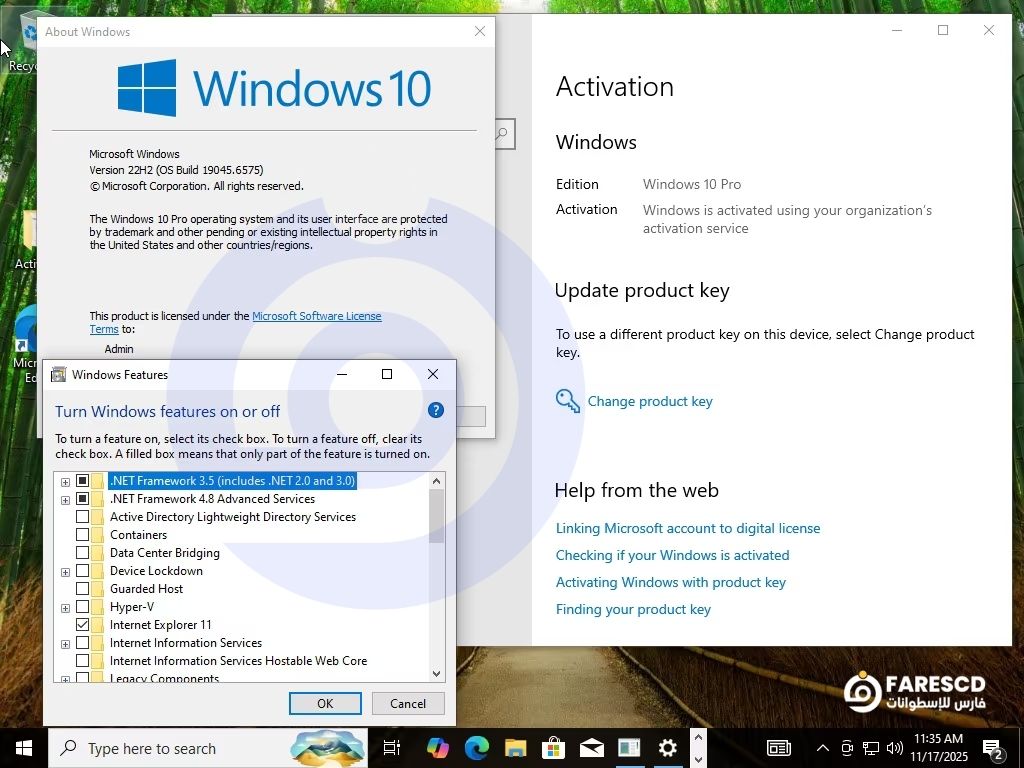Screen dimensions: 1024x768
Task: Click Change product key link
Action: click(x=649, y=401)
